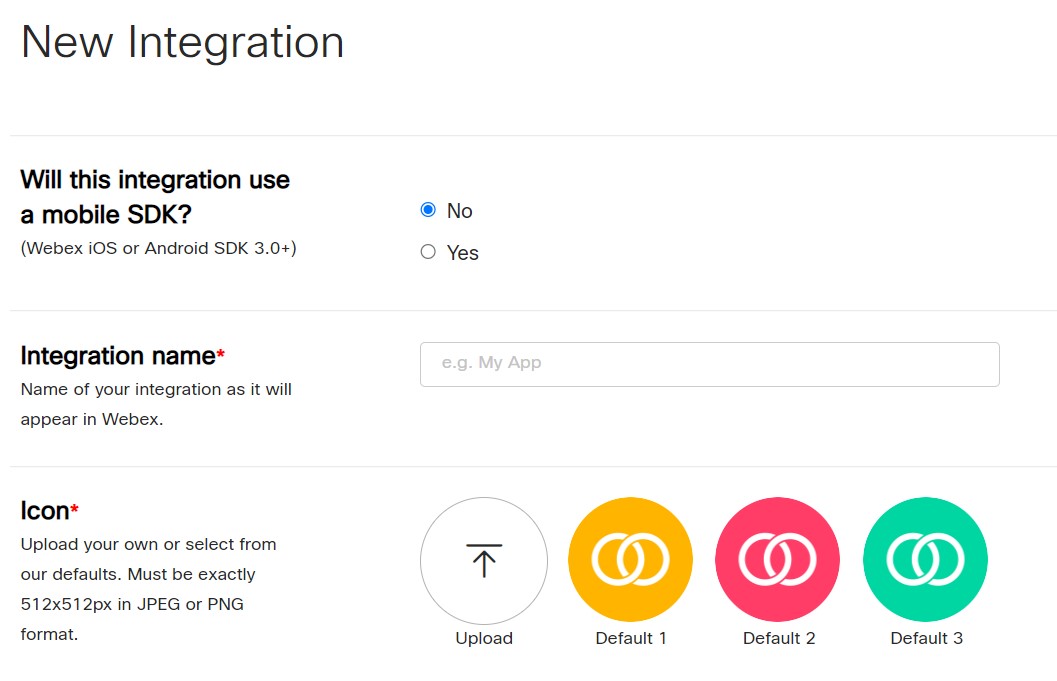Screen dimensions: 1057x681
Task: Click the 'Default 1' label text
Action: [x=631, y=638]
